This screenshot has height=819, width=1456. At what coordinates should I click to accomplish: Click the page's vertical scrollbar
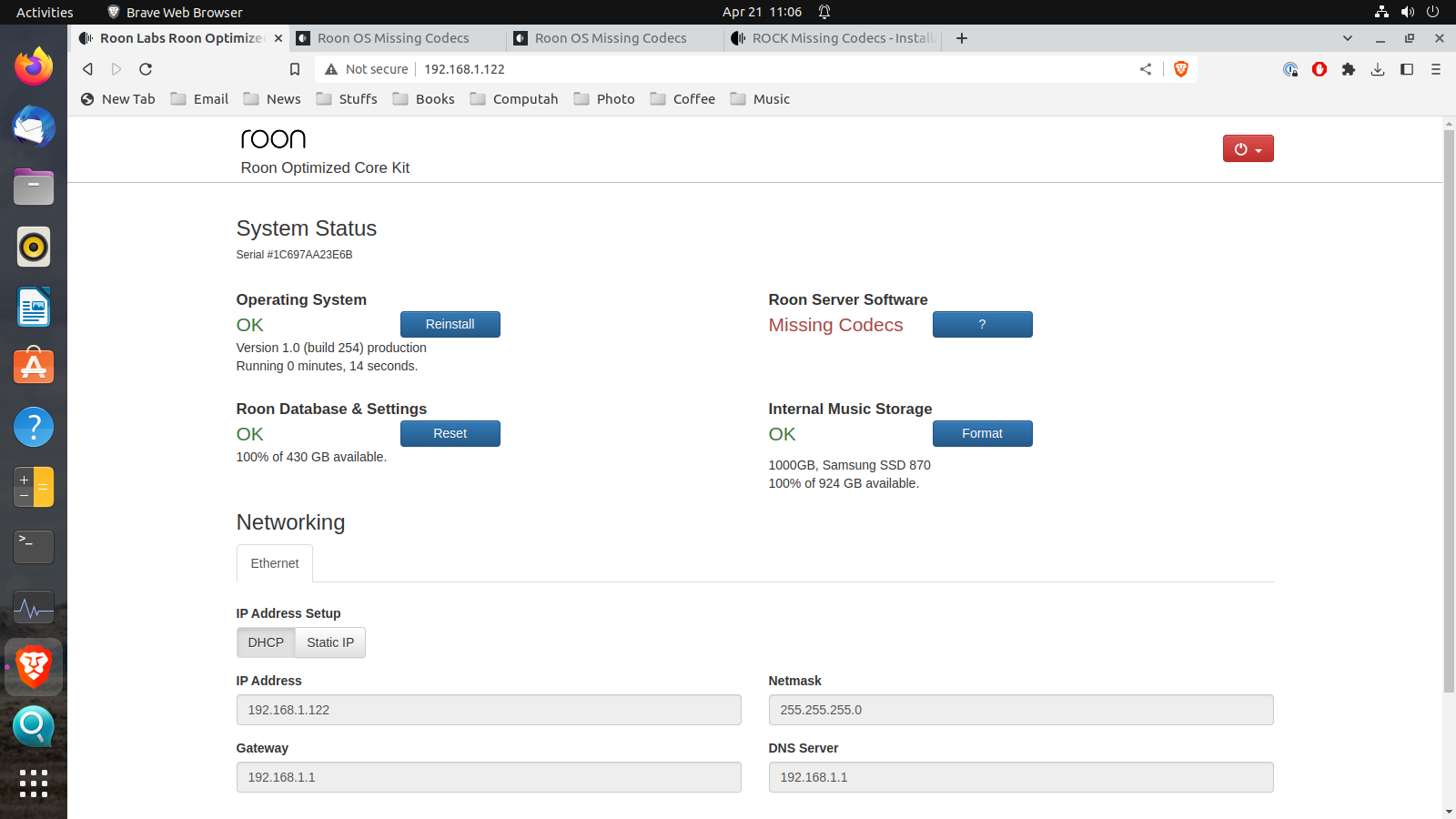pos(1449,409)
